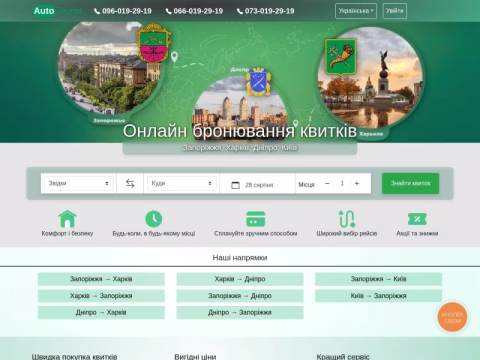Swap departure and destination cities
480x360 pixels.
pyautogui.click(x=130, y=183)
